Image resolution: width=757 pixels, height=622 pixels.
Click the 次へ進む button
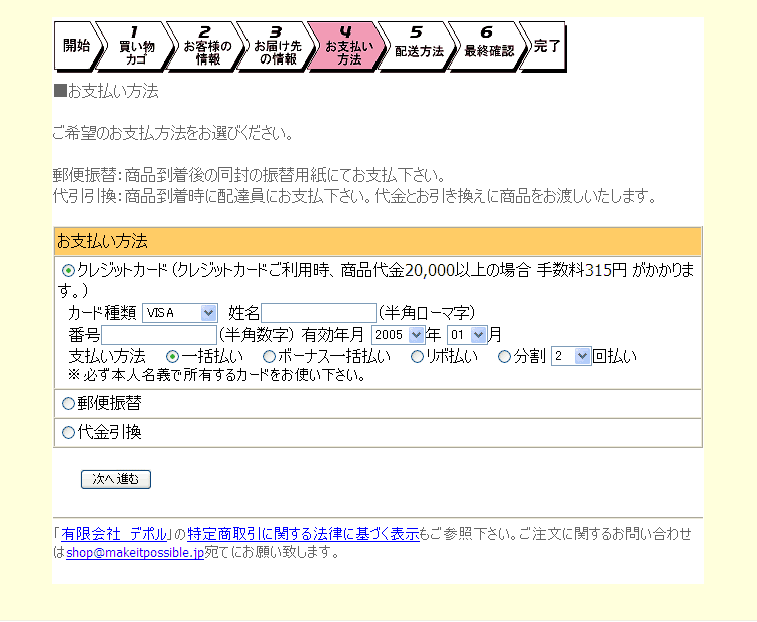coord(116,480)
